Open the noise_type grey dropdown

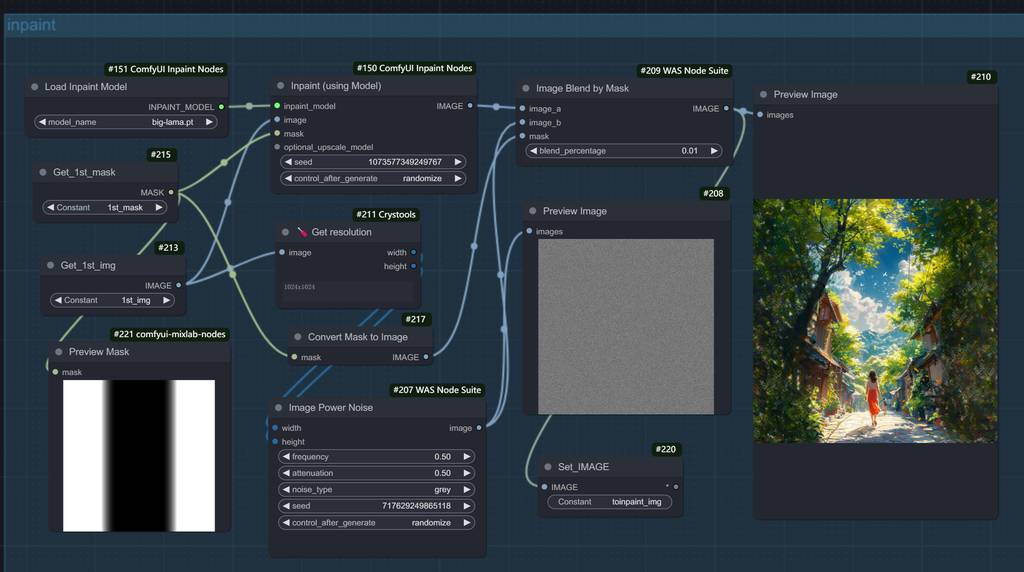click(x=377, y=490)
